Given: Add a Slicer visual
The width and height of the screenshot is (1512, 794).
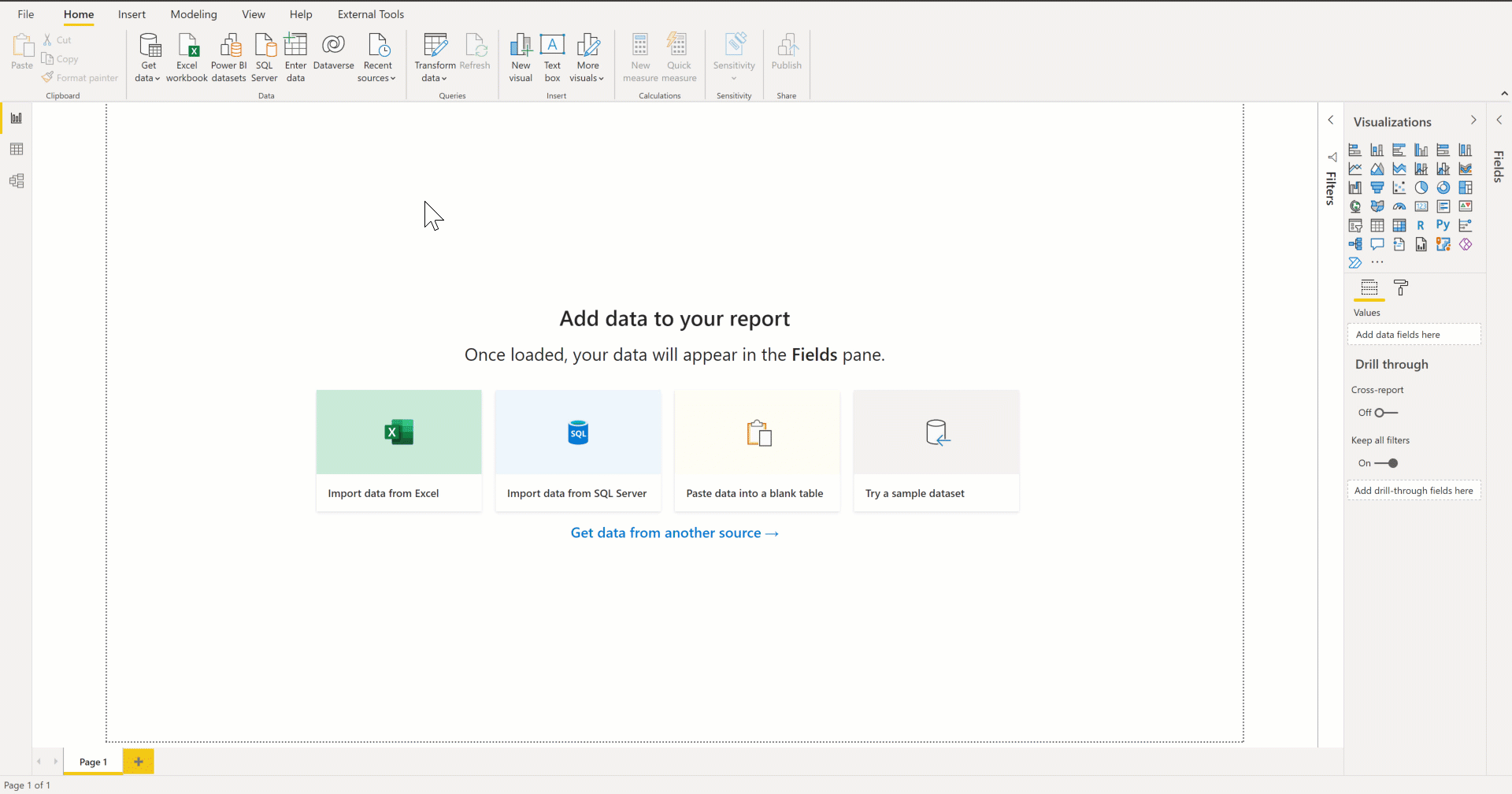Looking at the screenshot, I should (1354, 225).
